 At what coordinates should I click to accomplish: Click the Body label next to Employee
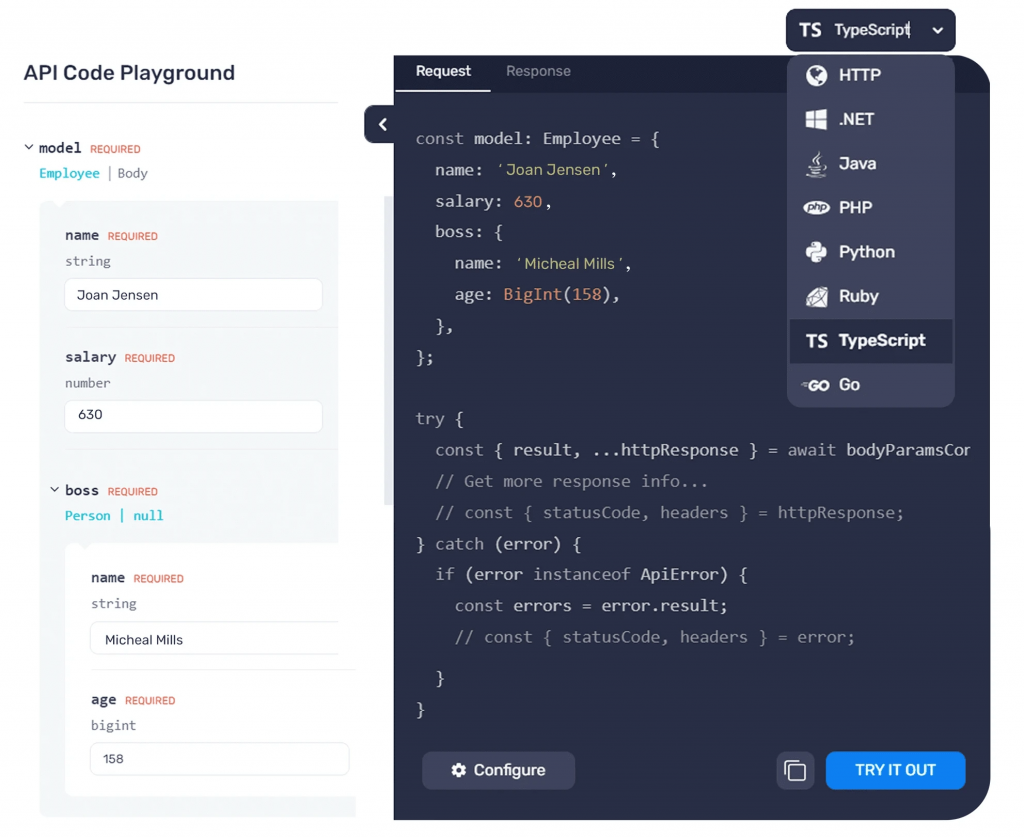tap(133, 173)
